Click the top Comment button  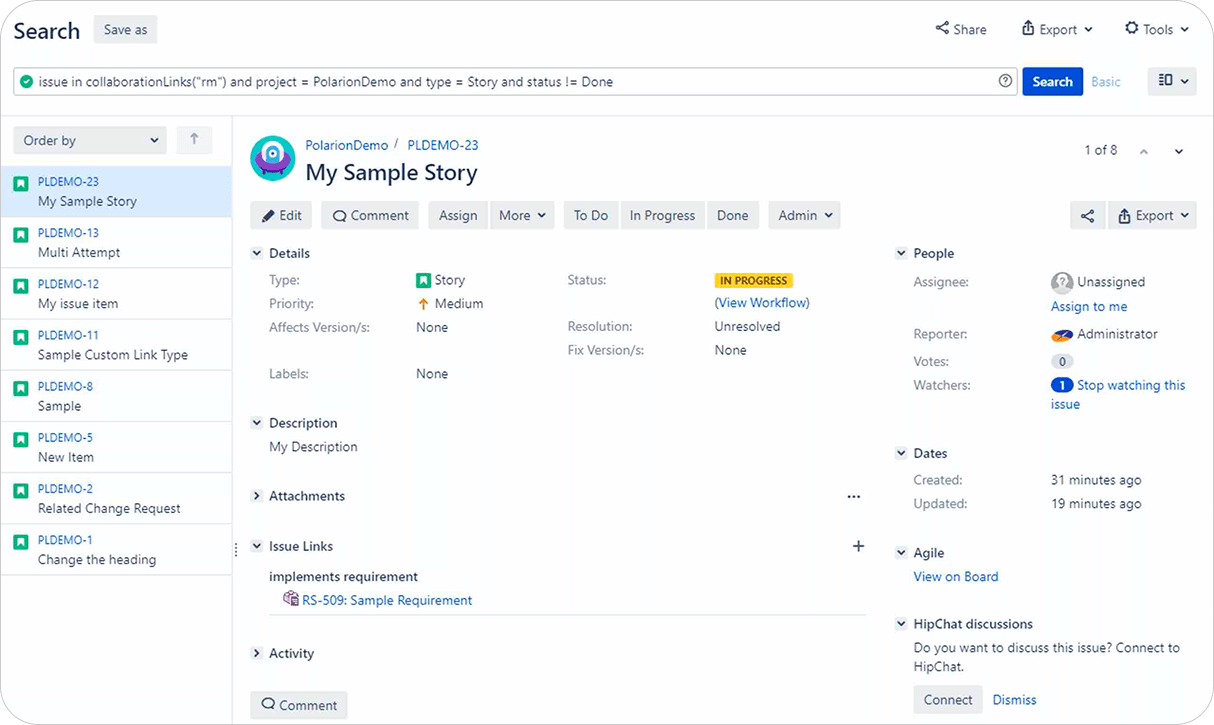pos(370,216)
